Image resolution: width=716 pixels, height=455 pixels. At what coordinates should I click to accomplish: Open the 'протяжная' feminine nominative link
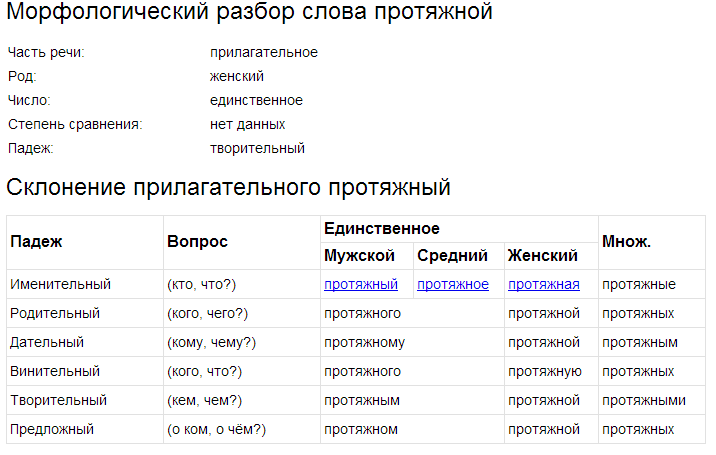544,284
